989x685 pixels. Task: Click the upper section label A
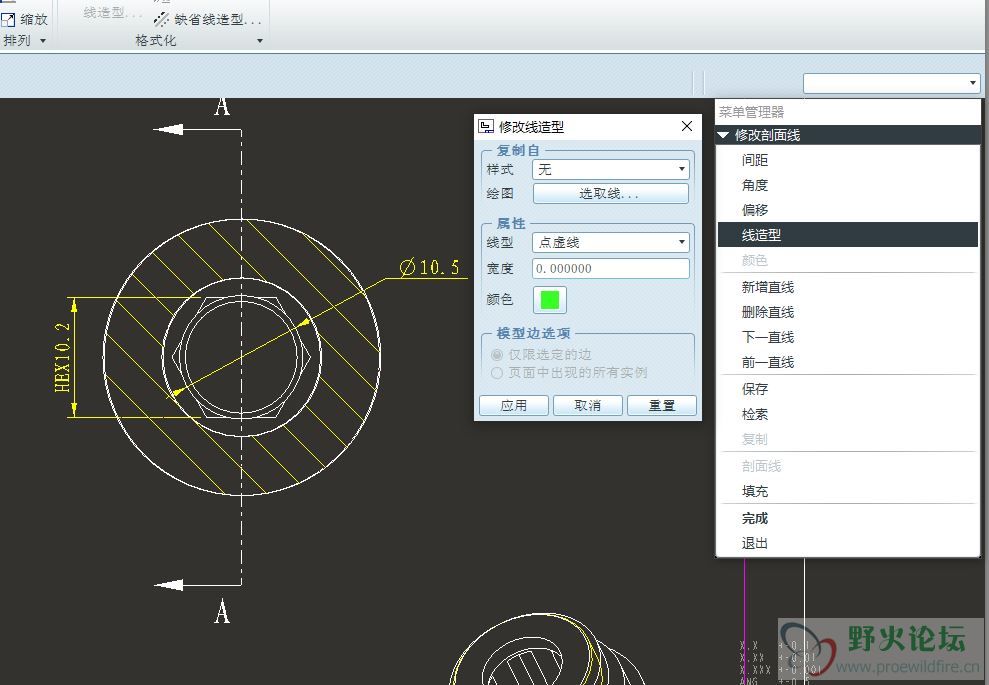click(222, 106)
